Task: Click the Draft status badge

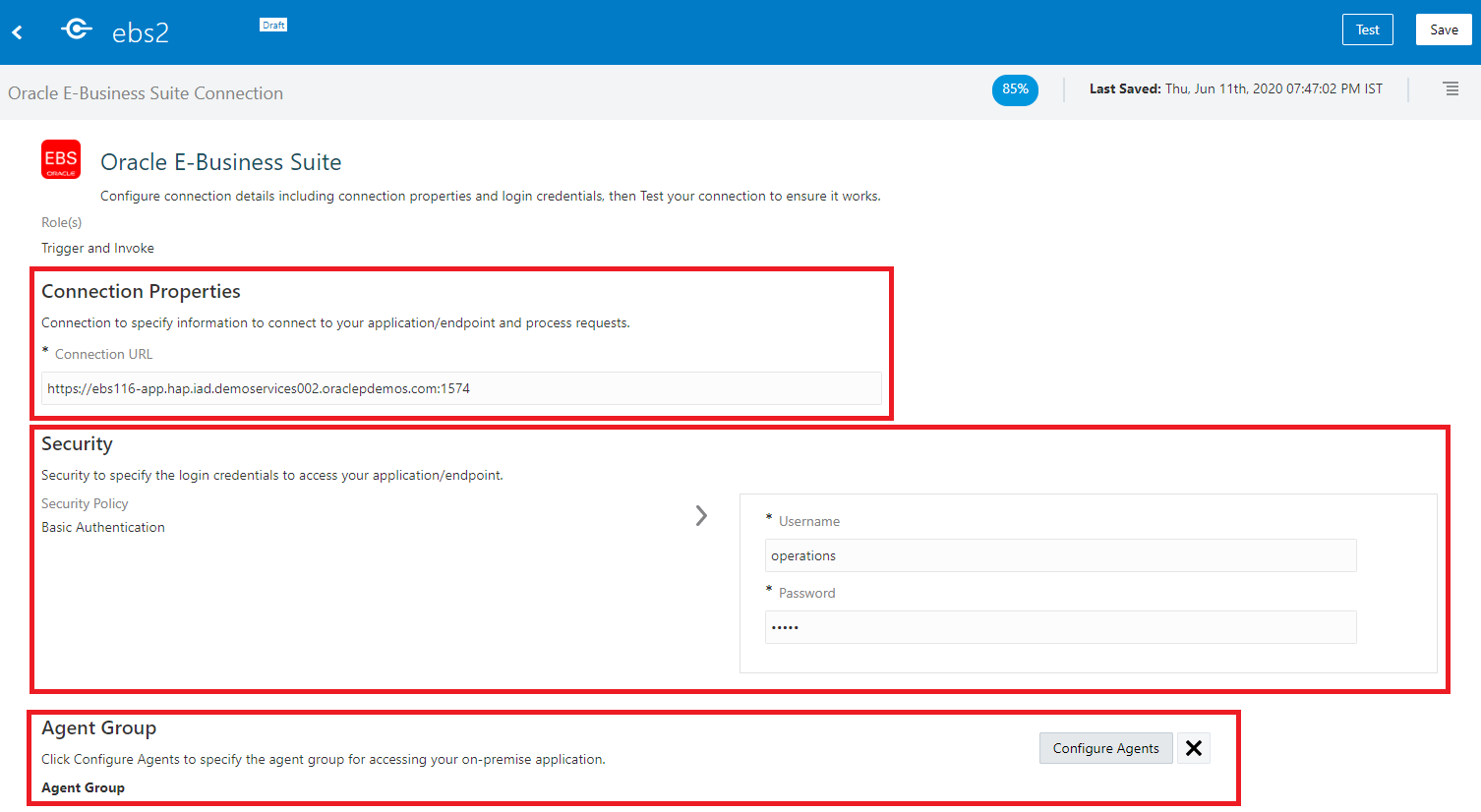Action: tap(272, 25)
